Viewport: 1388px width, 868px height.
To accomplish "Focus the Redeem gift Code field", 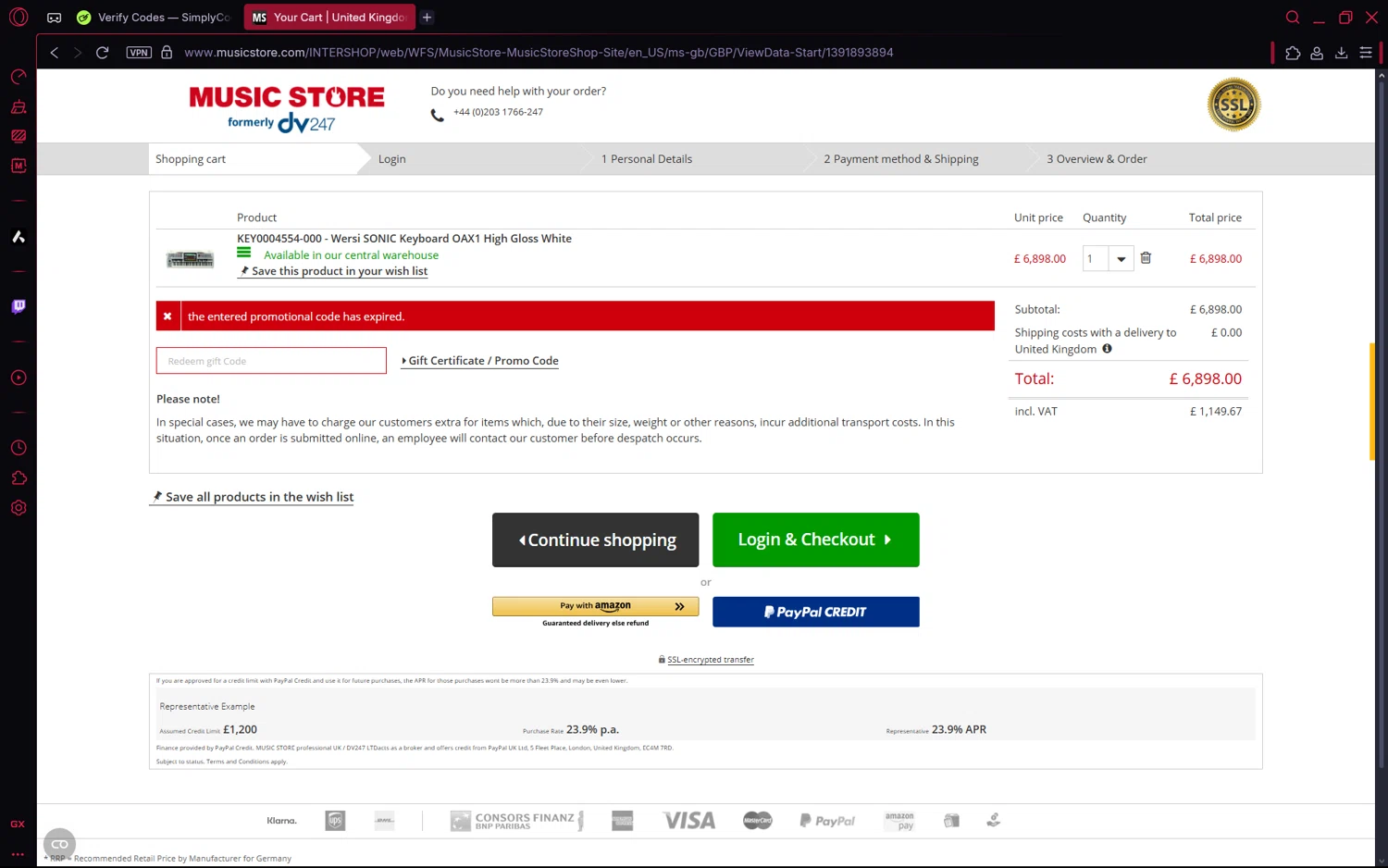I will (271, 361).
